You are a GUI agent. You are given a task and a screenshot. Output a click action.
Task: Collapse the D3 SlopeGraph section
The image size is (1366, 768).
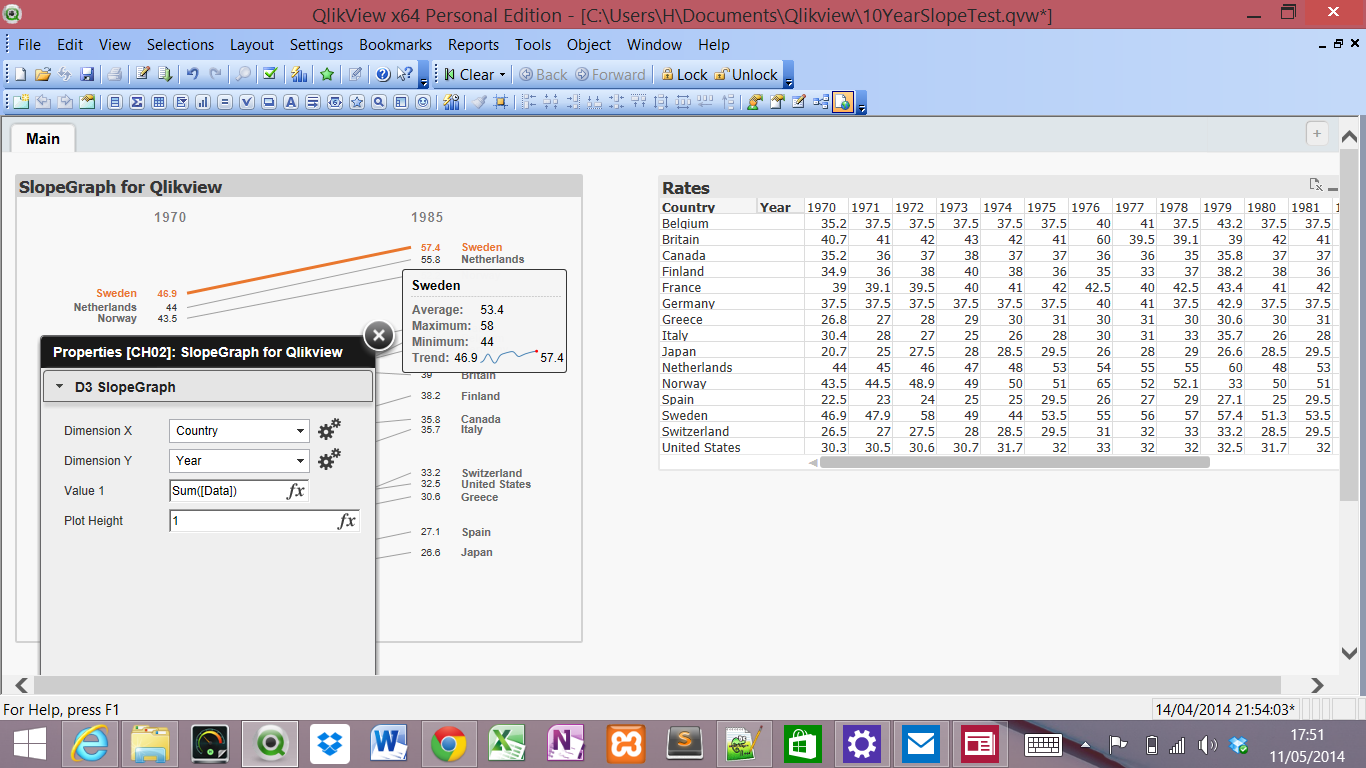pyautogui.click(x=208, y=387)
